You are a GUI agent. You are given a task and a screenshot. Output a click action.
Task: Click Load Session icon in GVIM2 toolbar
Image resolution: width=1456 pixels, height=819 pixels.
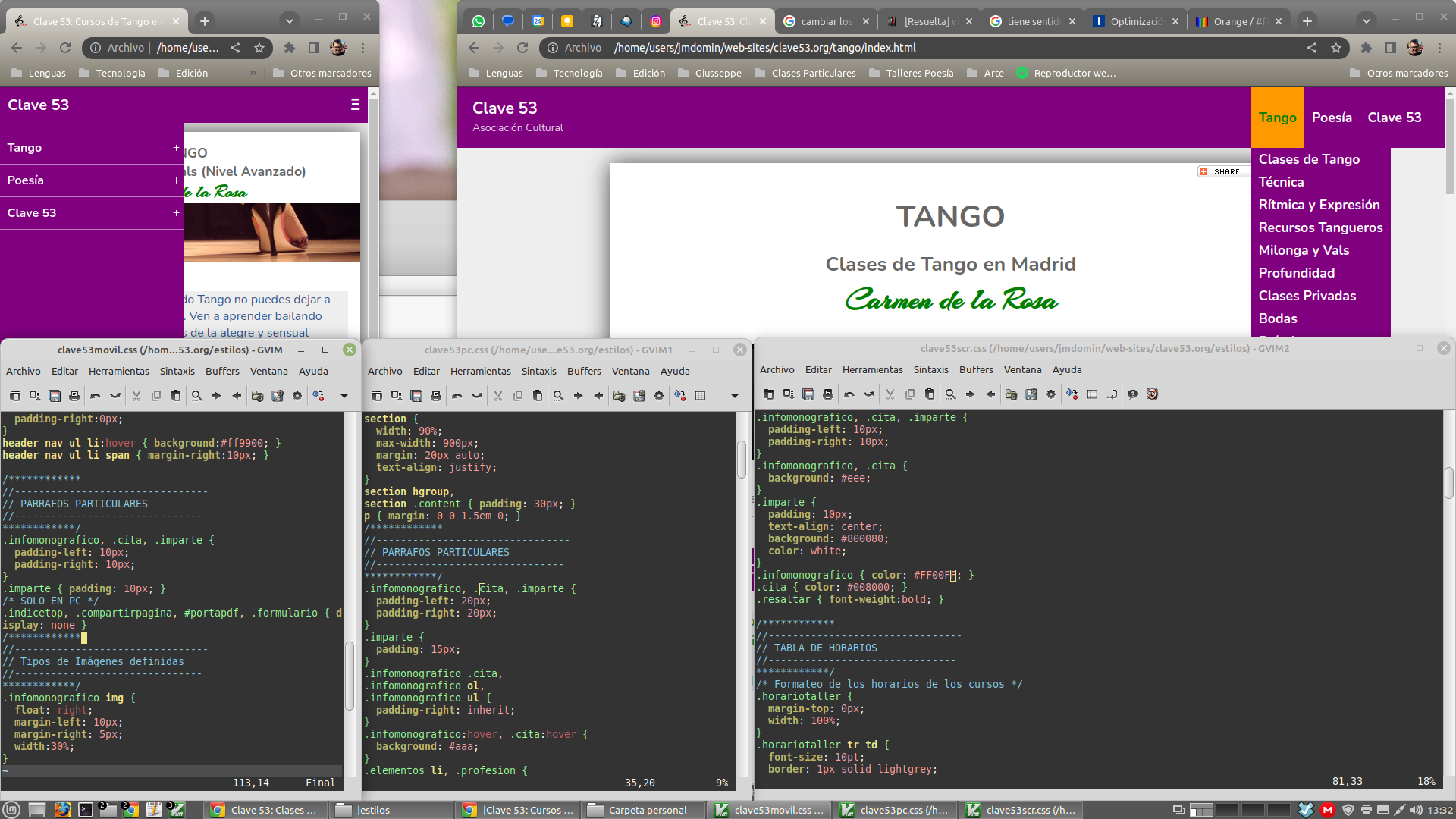click(1011, 394)
